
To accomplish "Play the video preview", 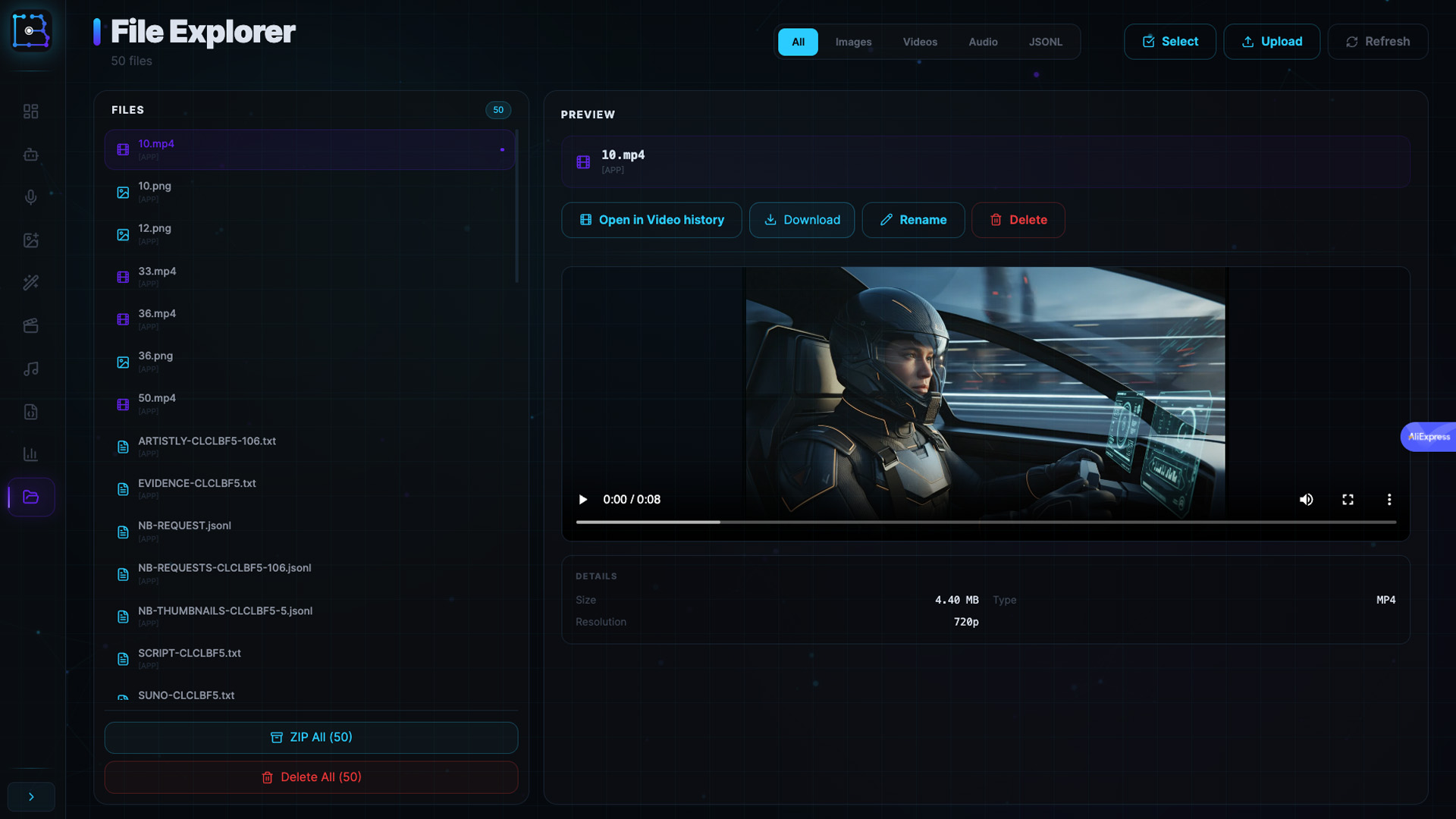I will pos(582,500).
